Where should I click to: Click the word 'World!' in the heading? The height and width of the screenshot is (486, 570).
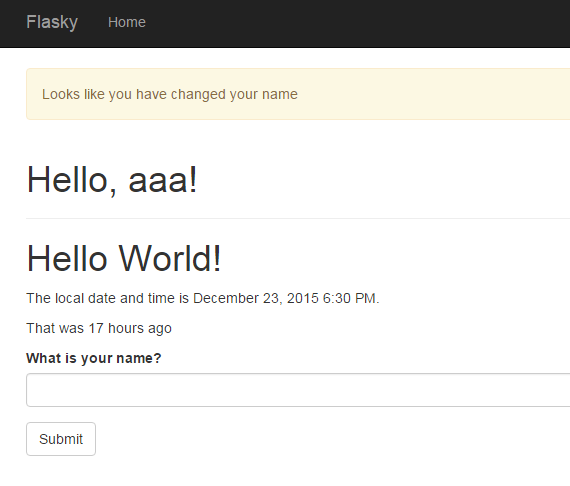[170, 258]
